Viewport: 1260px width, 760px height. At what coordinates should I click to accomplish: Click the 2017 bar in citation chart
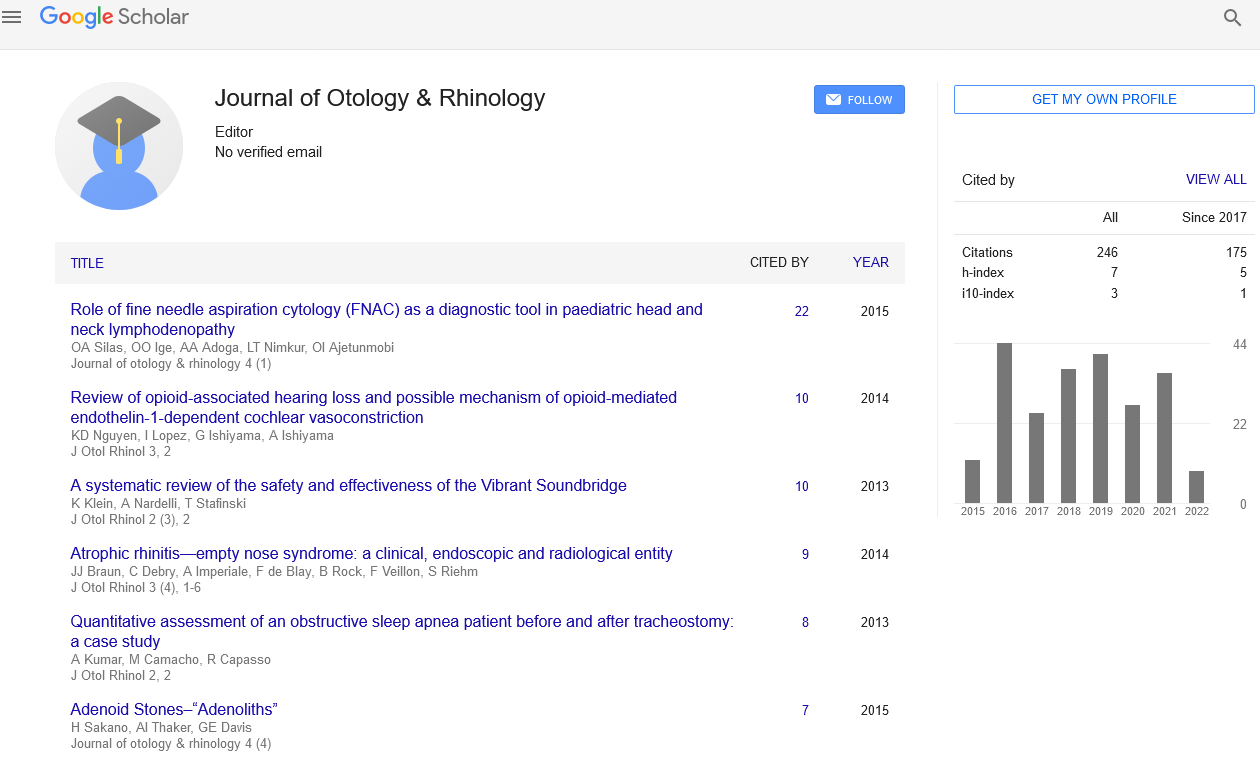click(1036, 458)
